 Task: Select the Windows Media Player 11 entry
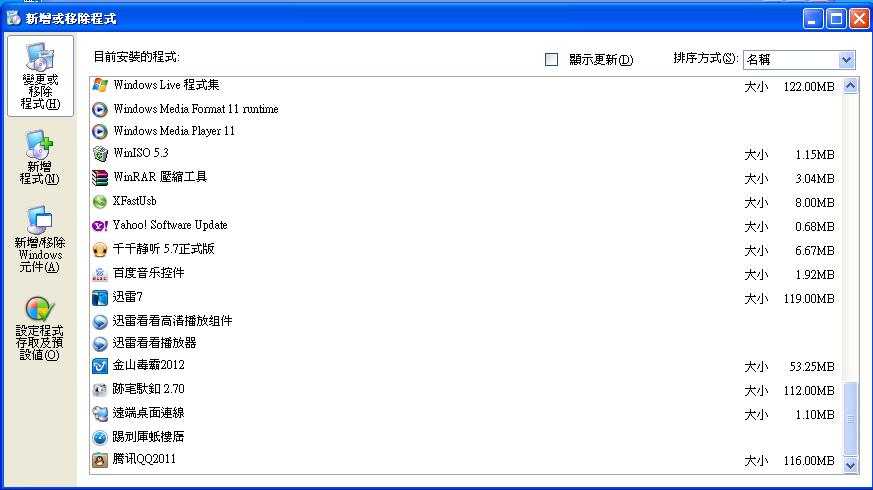[x=174, y=131]
